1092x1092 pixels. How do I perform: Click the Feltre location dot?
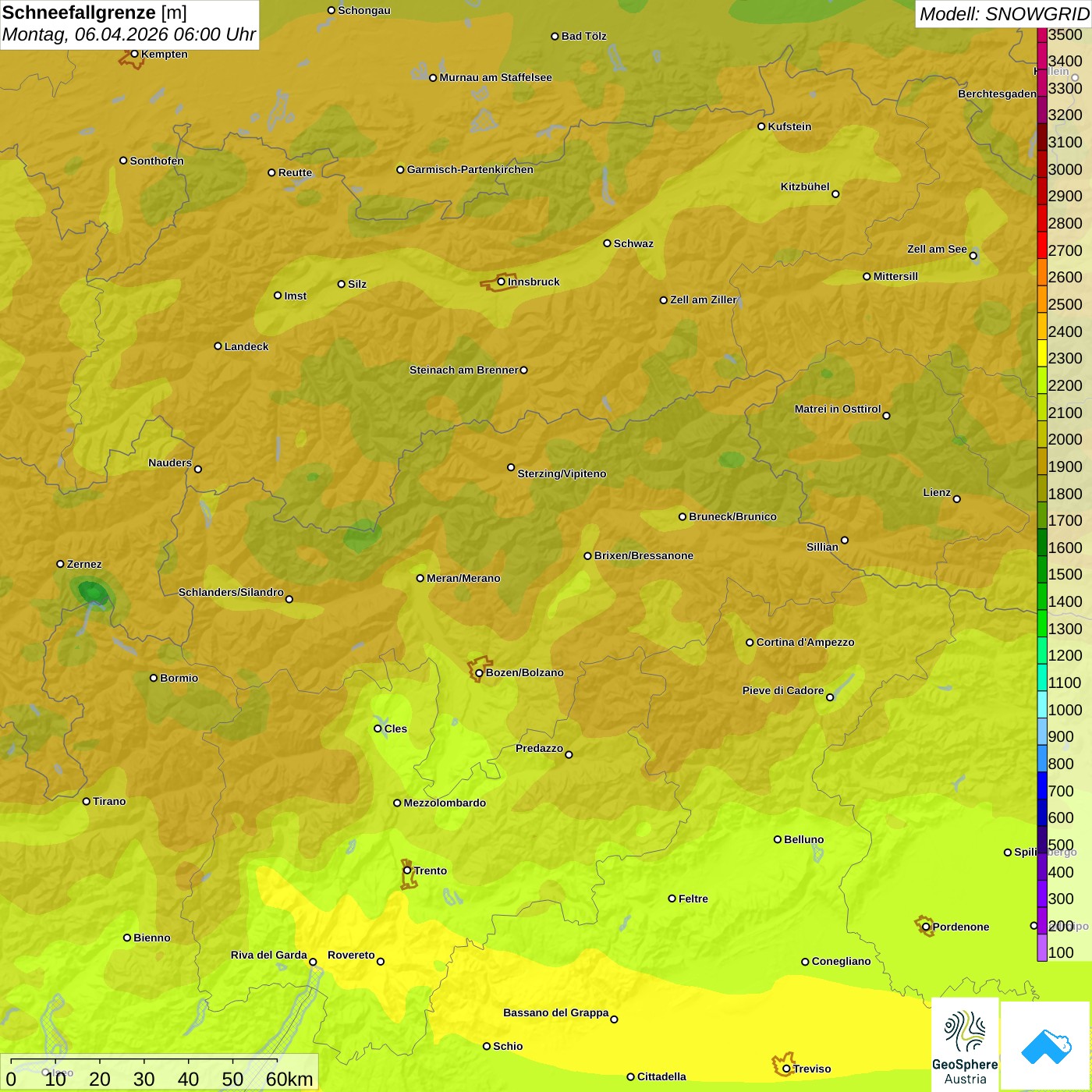click(x=672, y=899)
